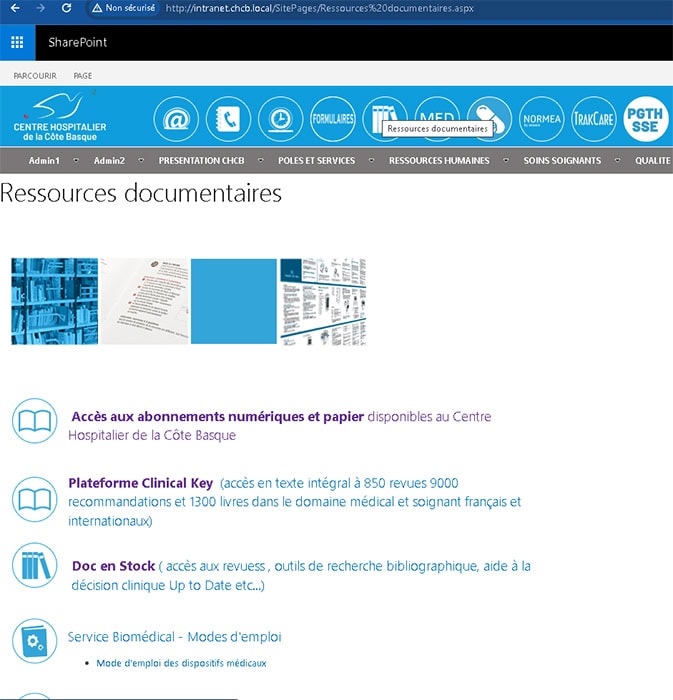Open the Plateforme Clinical Key link
The height and width of the screenshot is (700, 673).
[x=140, y=483]
